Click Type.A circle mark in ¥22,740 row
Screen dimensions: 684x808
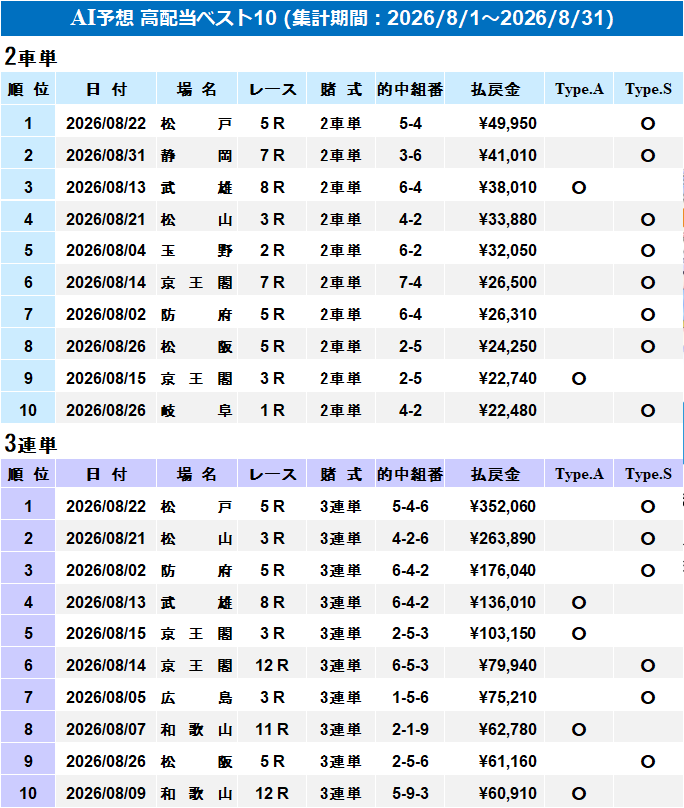tap(579, 379)
